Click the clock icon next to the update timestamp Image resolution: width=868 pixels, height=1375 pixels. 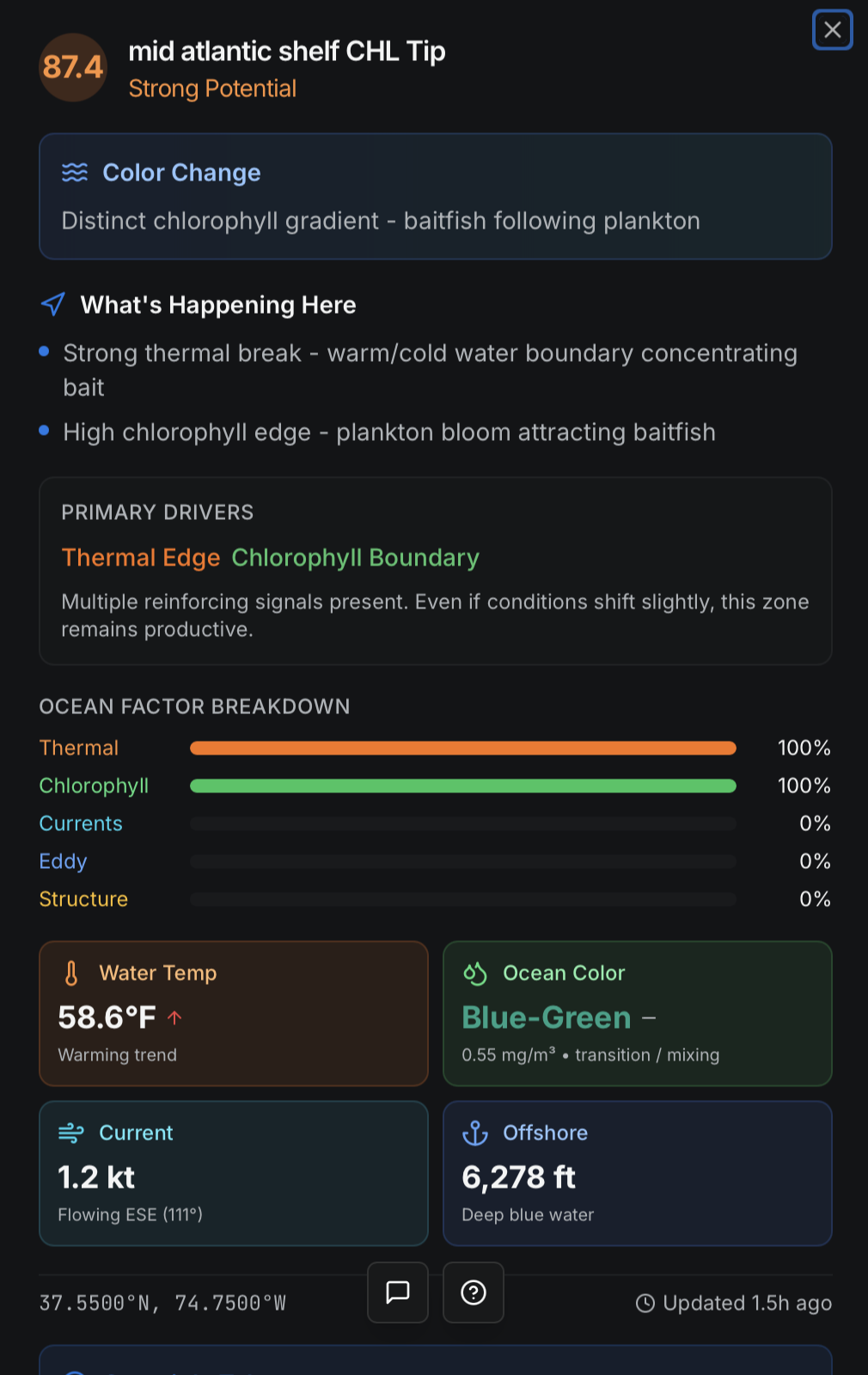tap(645, 1303)
